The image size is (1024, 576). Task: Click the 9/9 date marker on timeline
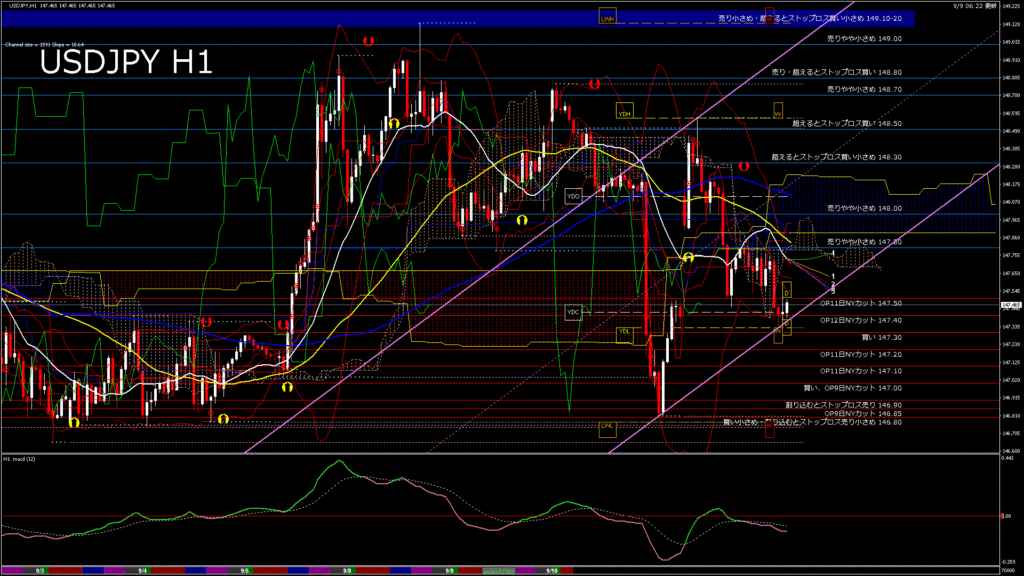(449, 571)
